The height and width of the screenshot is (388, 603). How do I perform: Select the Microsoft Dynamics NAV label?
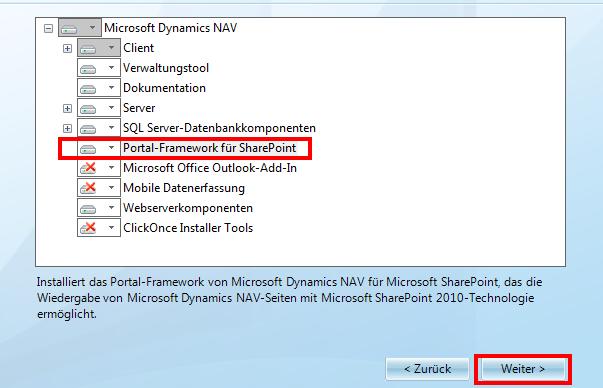coord(170,28)
